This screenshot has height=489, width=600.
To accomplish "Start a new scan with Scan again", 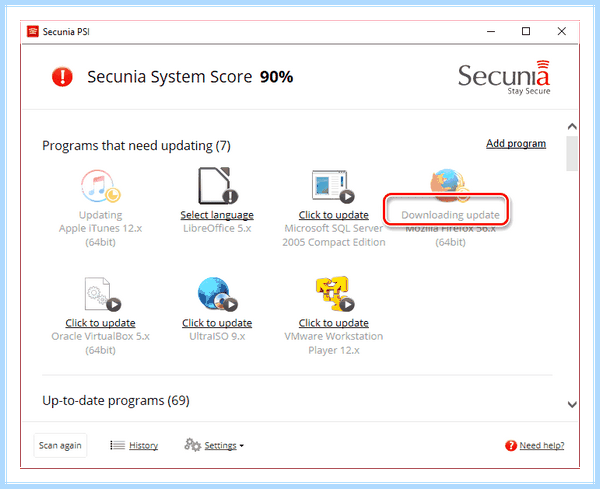I will point(60,445).
